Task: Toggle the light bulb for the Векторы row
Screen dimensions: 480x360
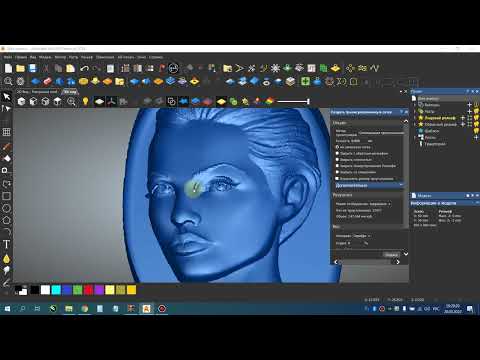Action: tap(476, 105)
